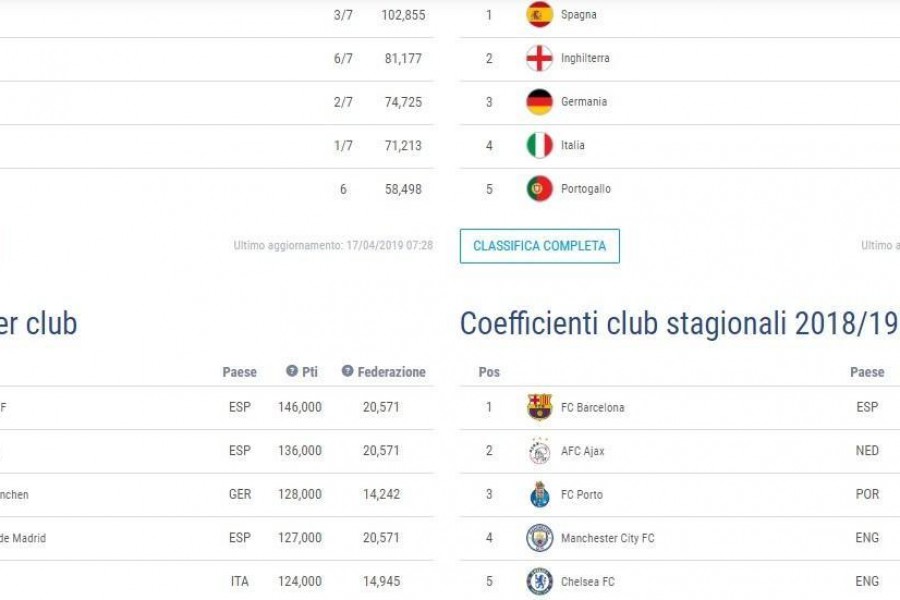This screenshot has height=600, width=900.
Task: Click the Italia flag icon
Action: click(x=539, y=145)
